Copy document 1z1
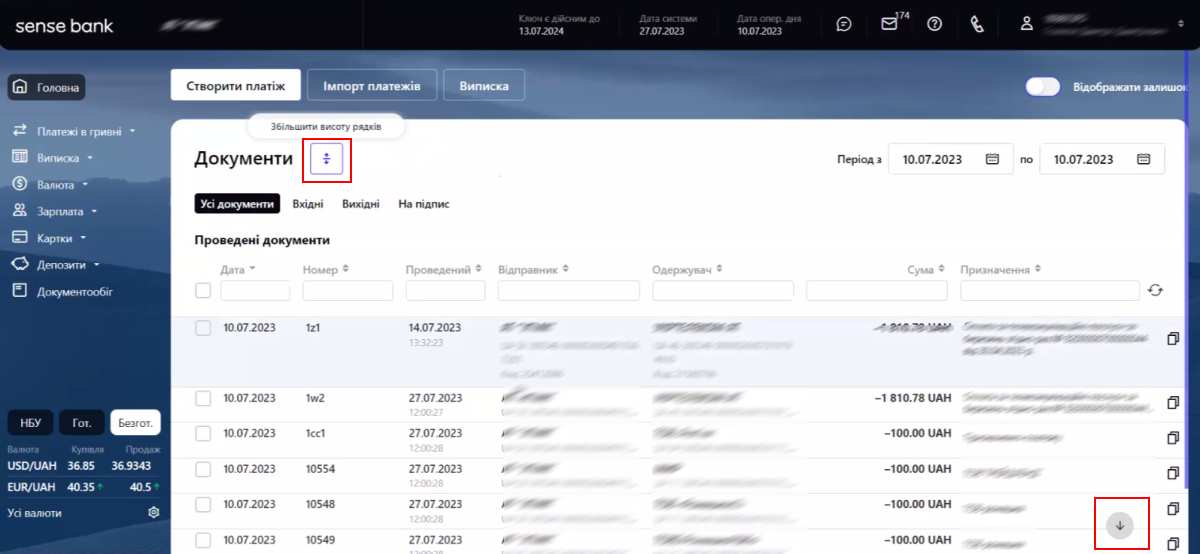Screen dimensions: 1200x554 (x=1174, y=339)
